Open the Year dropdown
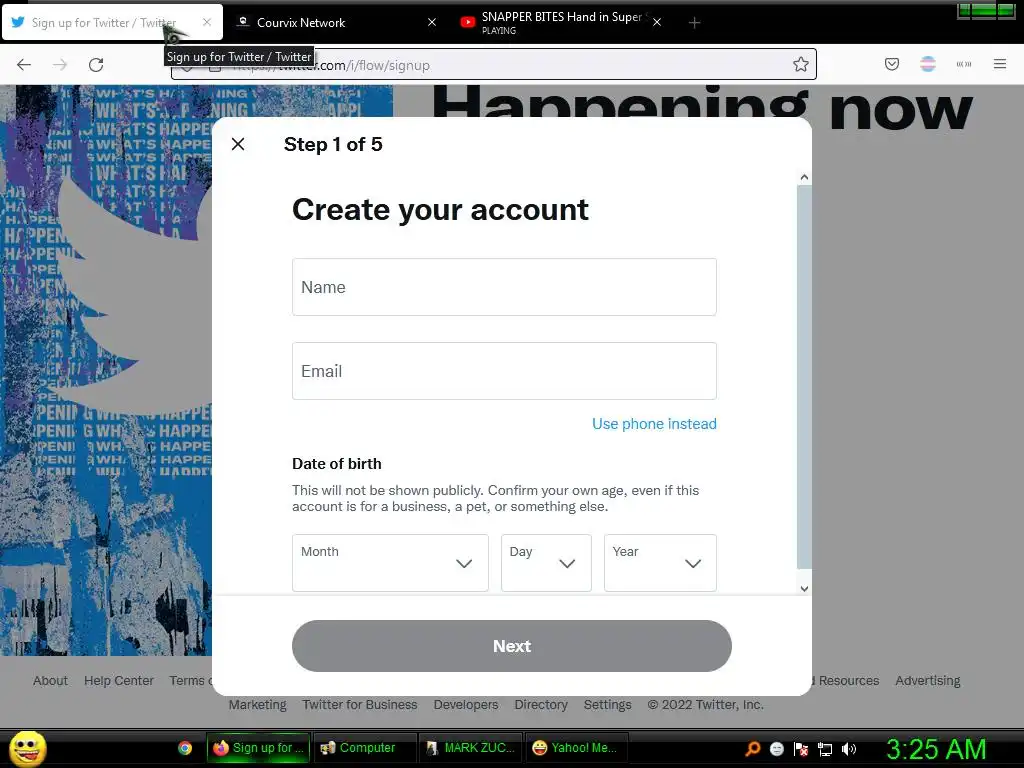This screenshot has height=768, width=1024. [x=660, y=563]
